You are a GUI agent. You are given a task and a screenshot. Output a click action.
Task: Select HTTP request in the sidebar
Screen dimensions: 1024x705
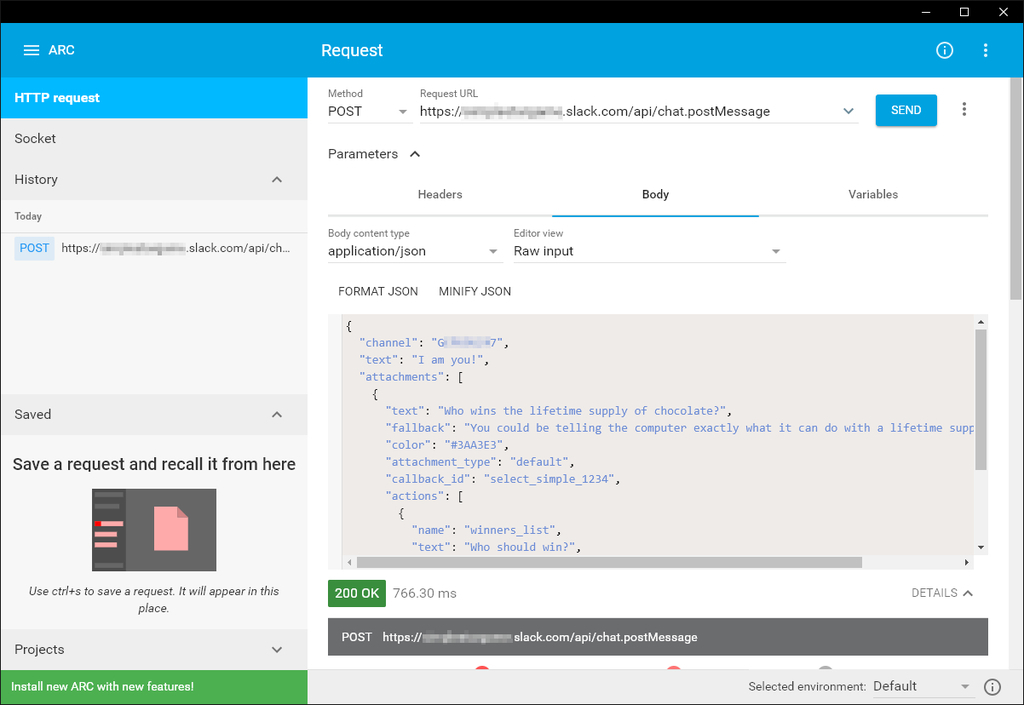[154, 98]
